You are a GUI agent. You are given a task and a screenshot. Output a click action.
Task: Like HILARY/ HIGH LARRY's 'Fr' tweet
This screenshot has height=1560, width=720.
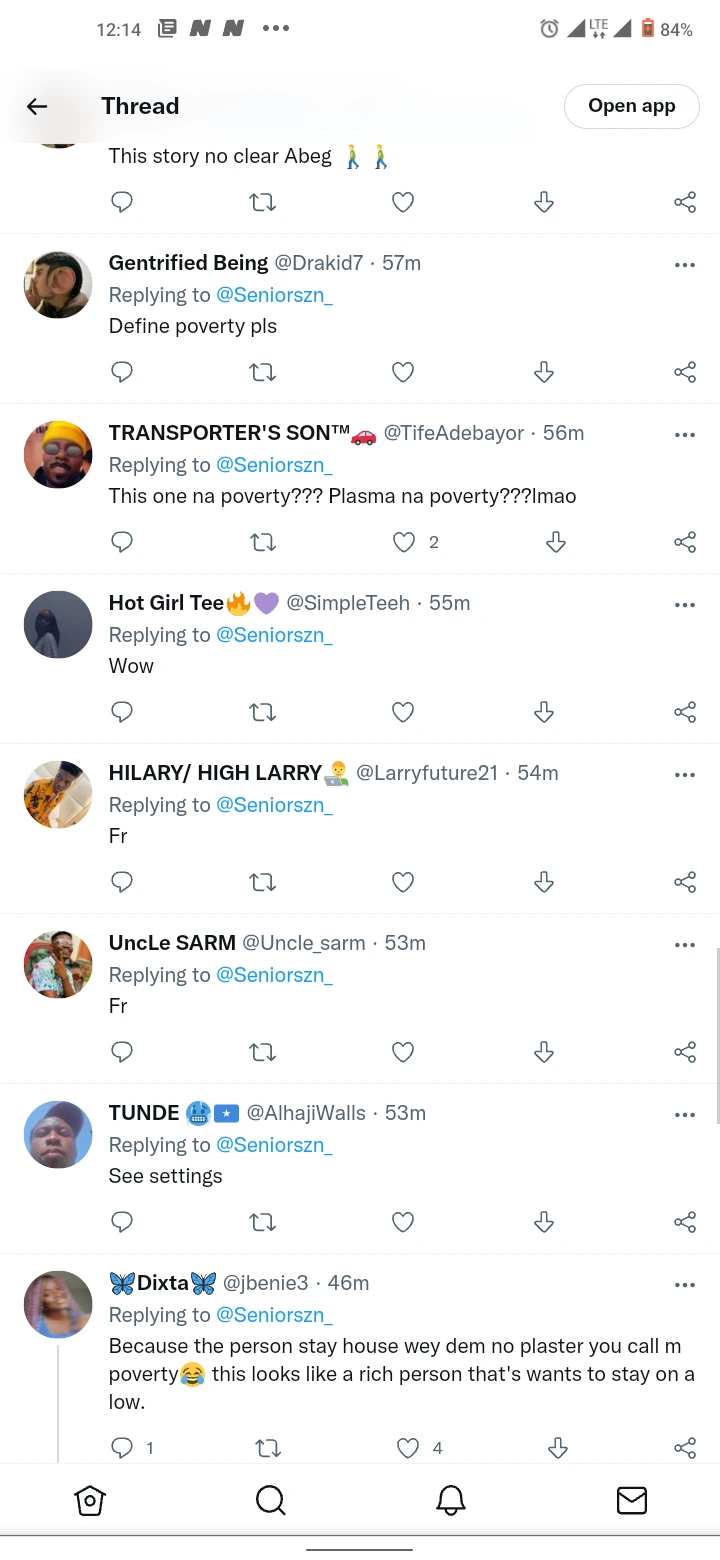(x=403, y=882)
